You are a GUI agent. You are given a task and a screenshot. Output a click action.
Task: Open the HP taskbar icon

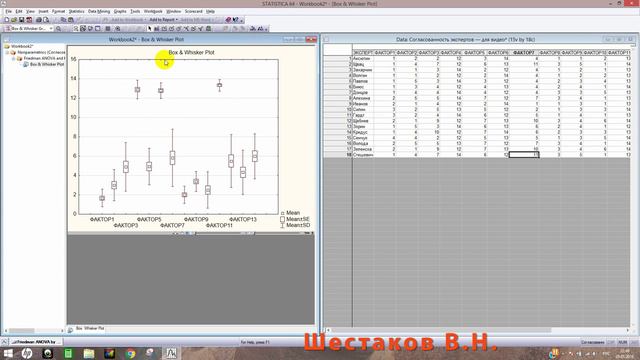pyautogui.click(x=27, y=353)
